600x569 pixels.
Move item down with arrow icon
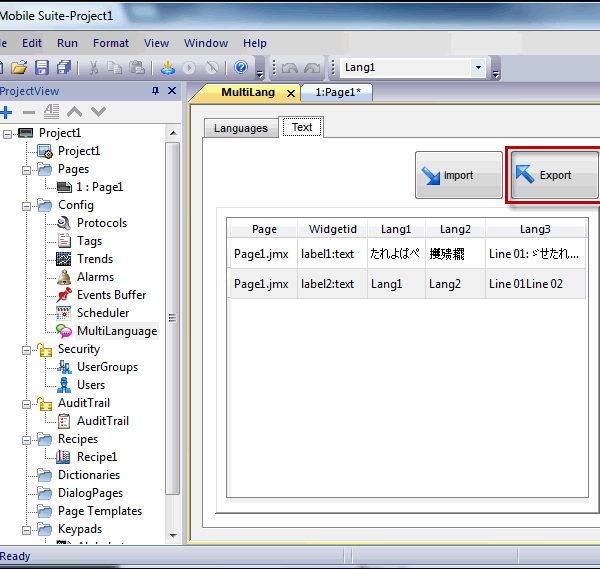pyautogui.click(x=98, y=112)
